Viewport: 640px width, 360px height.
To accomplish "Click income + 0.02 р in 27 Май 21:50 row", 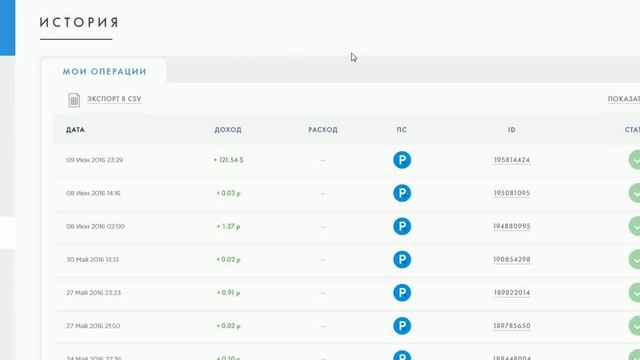I will click(228, 326).
